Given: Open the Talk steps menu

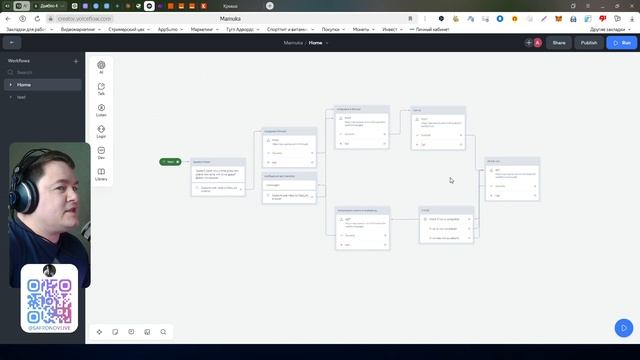Looking at the screenshot, I should pyautogui.click(x=101, y=89).
